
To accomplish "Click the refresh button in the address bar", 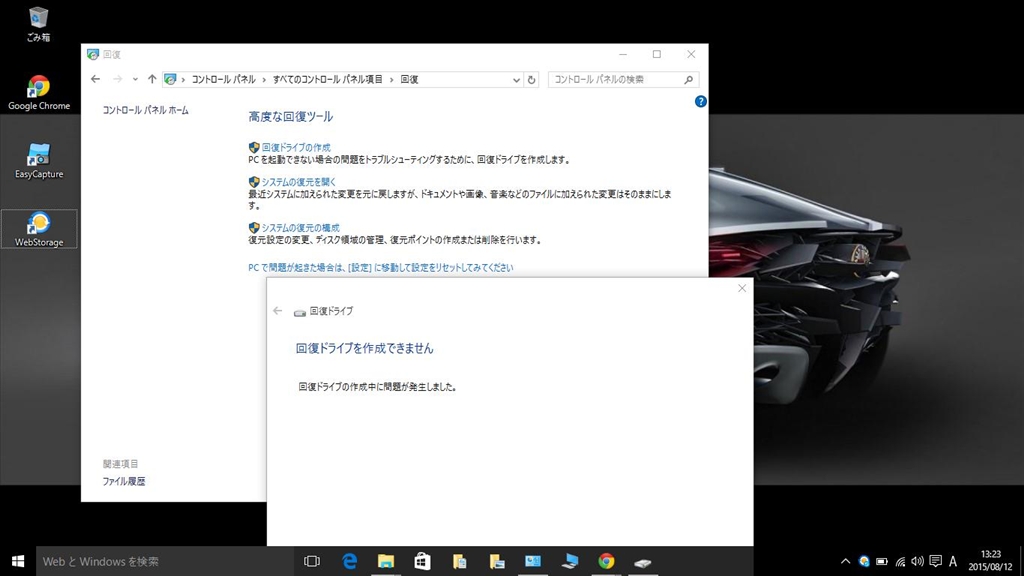I will pyautogui.click(x=532, y=80).
